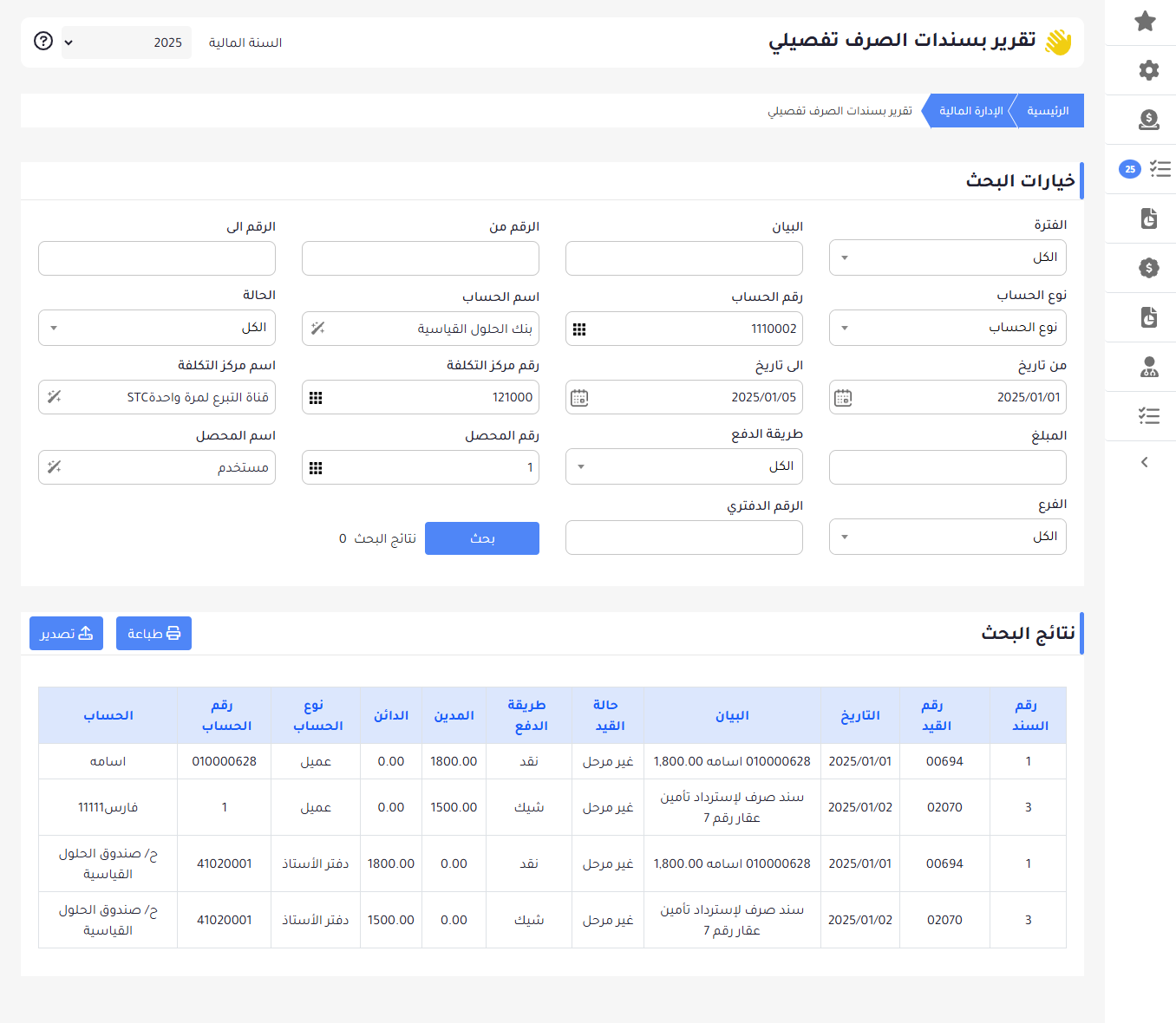Open cost center number grid picker icon
The height and width of the screenshot is (1023, 1176).
pyautogui.click(x=316, y=398)
